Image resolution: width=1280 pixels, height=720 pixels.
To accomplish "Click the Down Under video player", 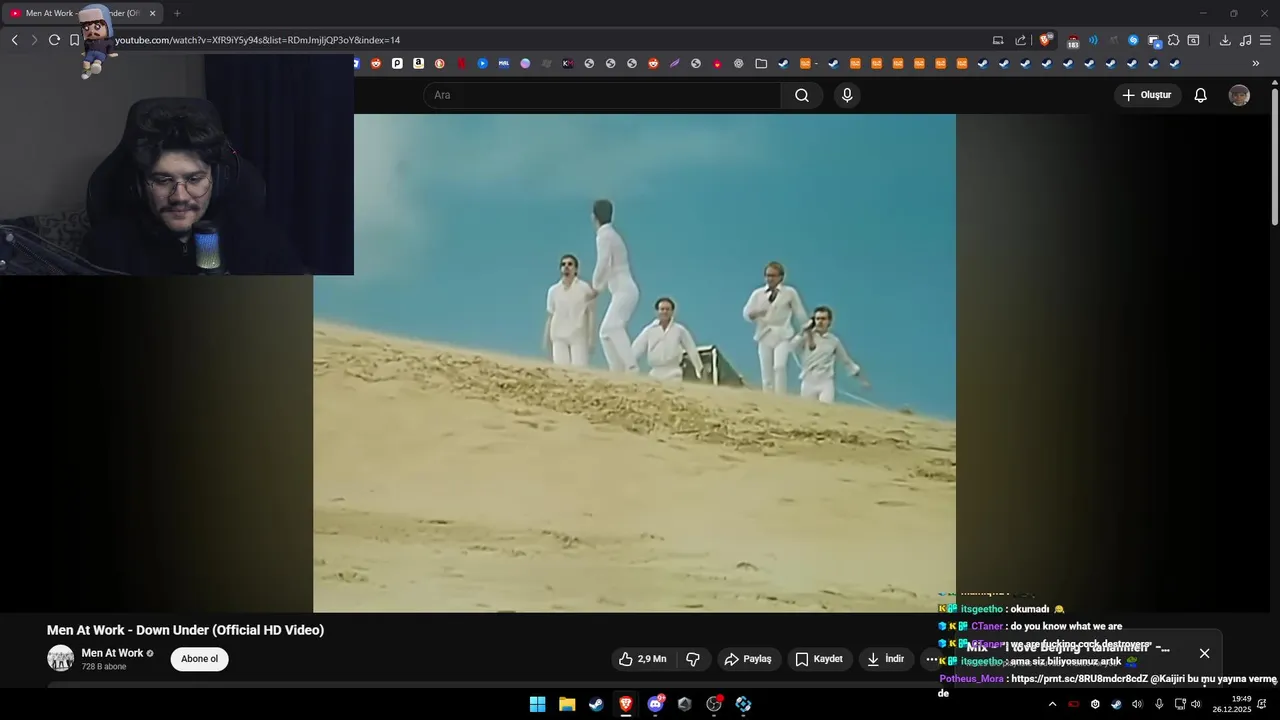I will (634, 363).
